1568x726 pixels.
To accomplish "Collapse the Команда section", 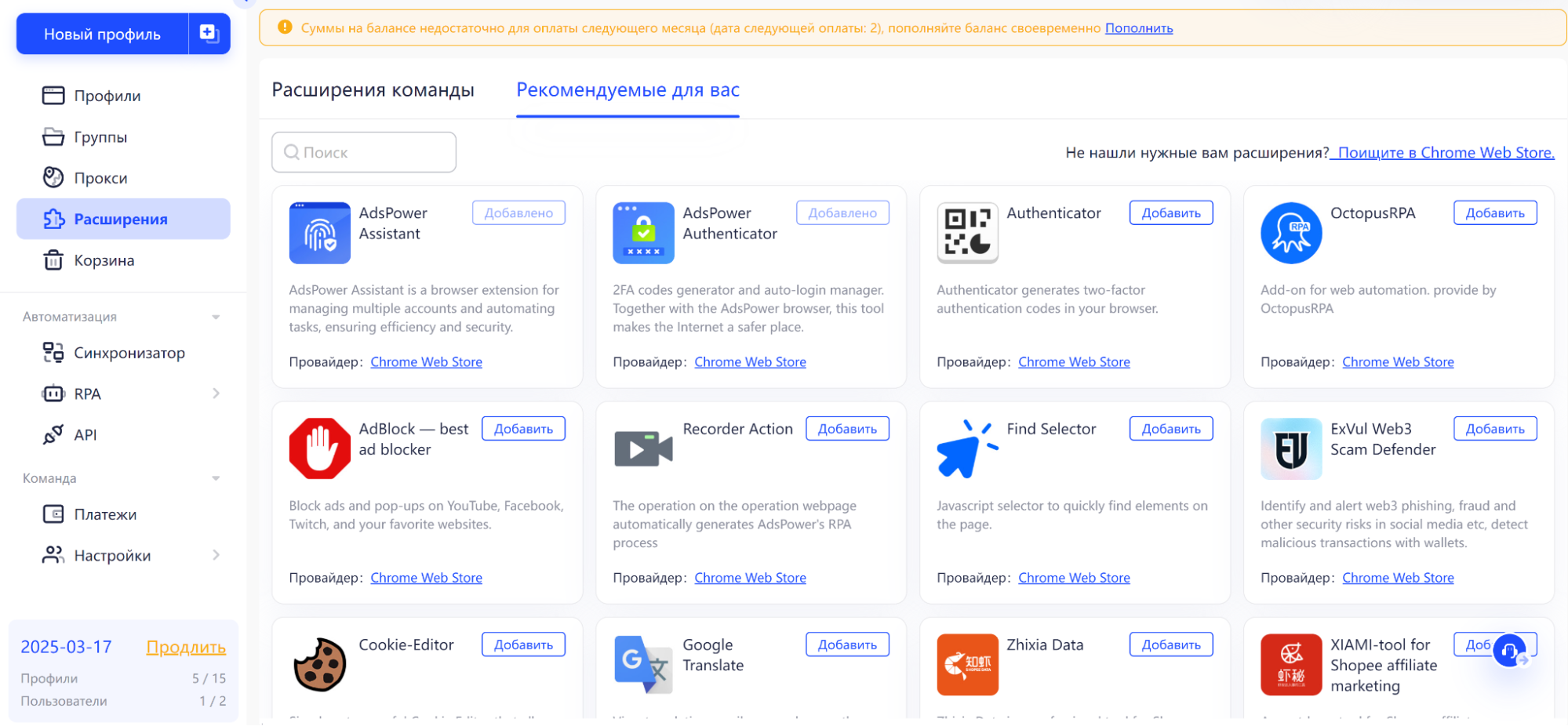I will [x=216, y=478].
